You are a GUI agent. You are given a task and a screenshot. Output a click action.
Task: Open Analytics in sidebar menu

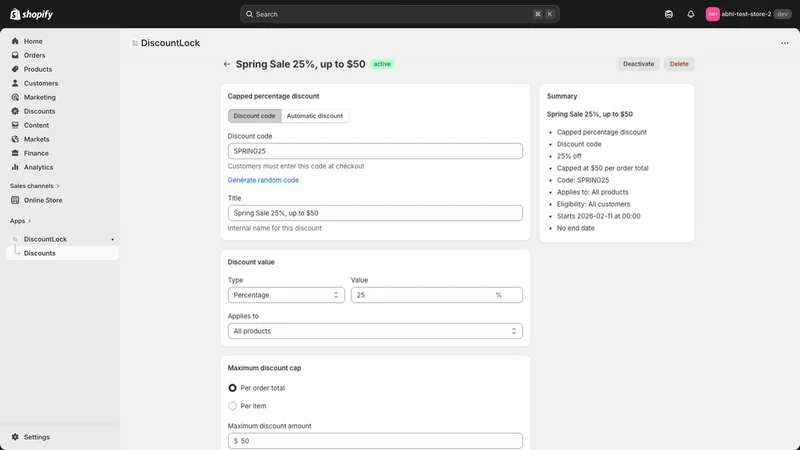(38, 167)
